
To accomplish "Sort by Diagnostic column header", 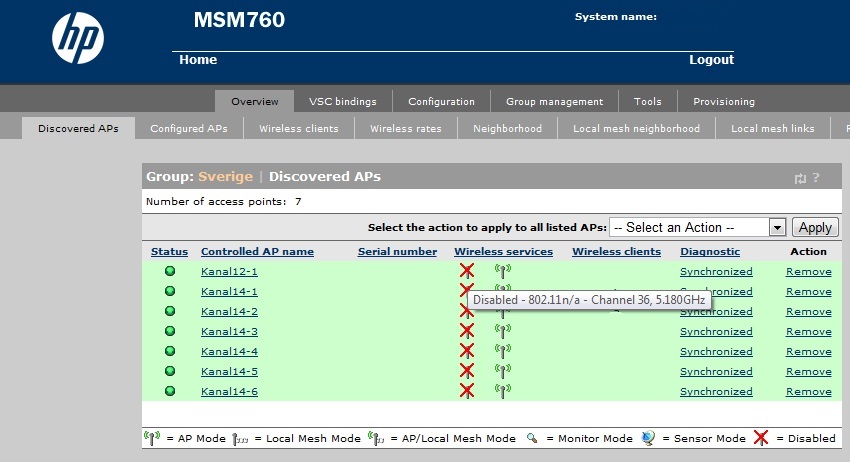I will [710, 252].
